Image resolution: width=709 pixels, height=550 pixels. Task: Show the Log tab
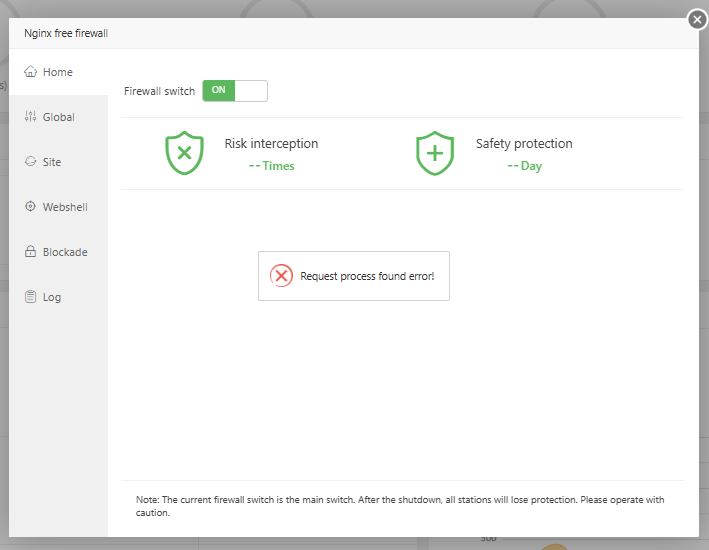click(x=52, y=297)
